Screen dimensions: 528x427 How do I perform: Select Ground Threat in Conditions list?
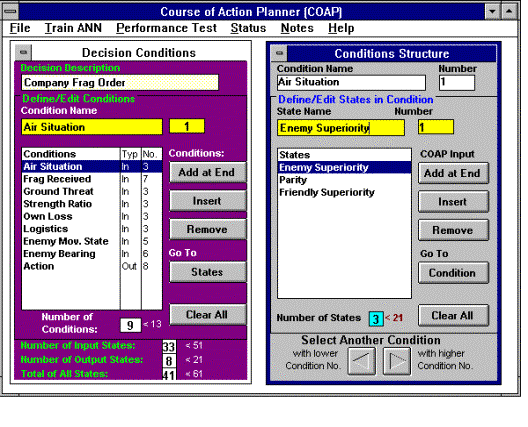pyautogui.click(x=92, y=191)
